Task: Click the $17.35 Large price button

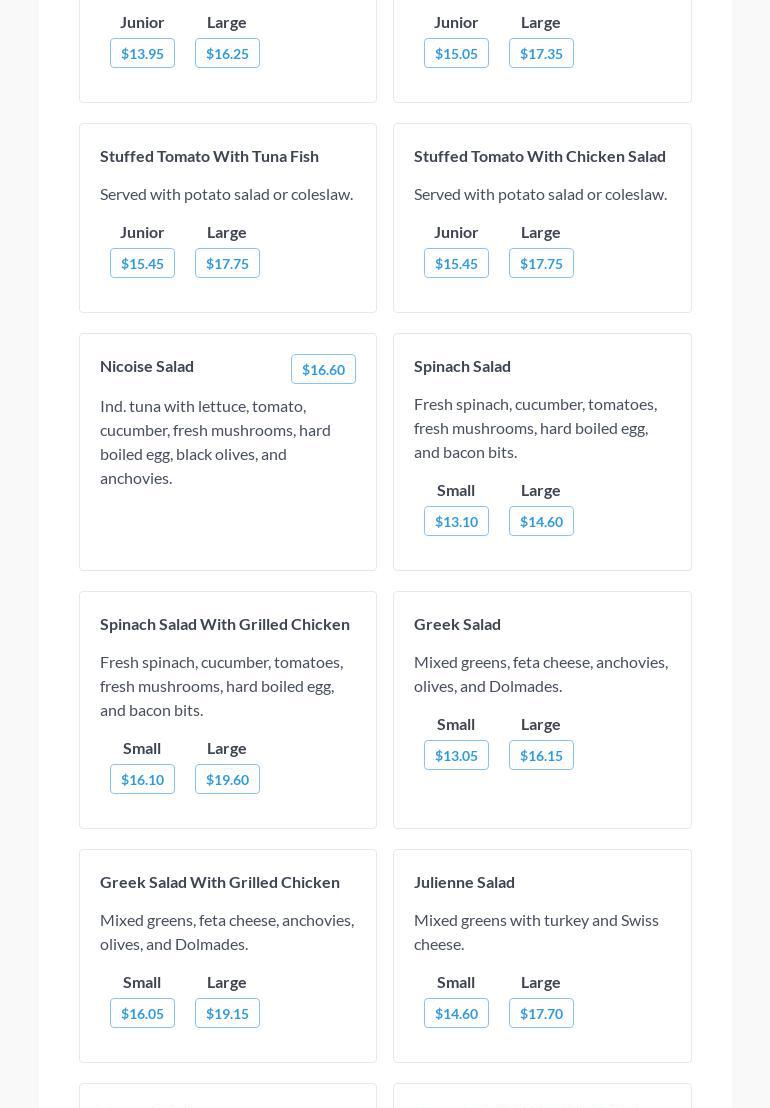Action: tap(541, 54)
